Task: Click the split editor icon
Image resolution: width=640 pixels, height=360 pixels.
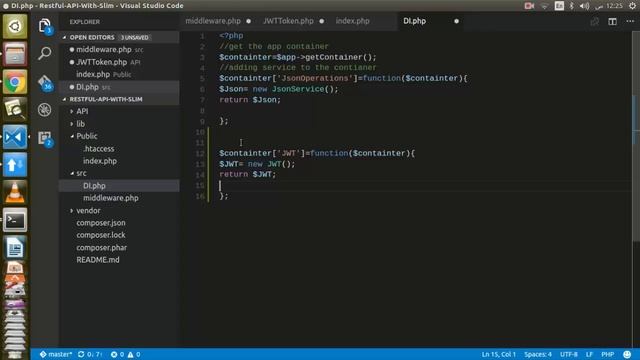Action: [x=612, y=21]
